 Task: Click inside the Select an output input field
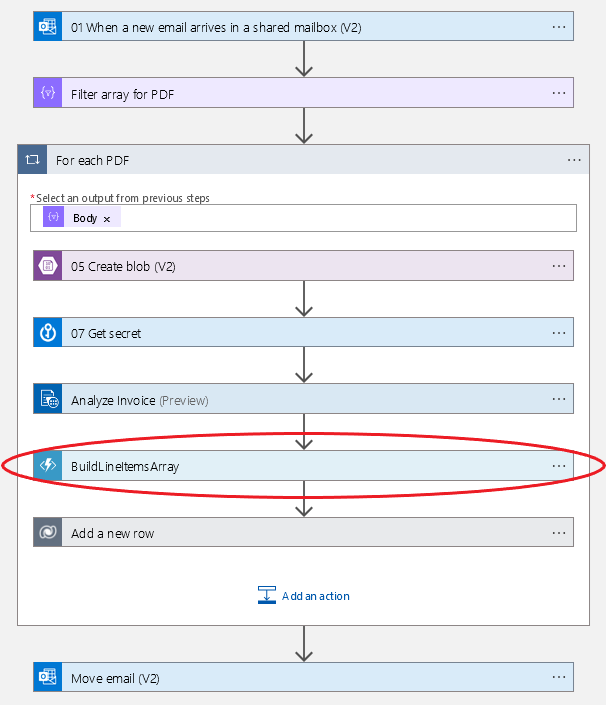[x=340, y=218]
